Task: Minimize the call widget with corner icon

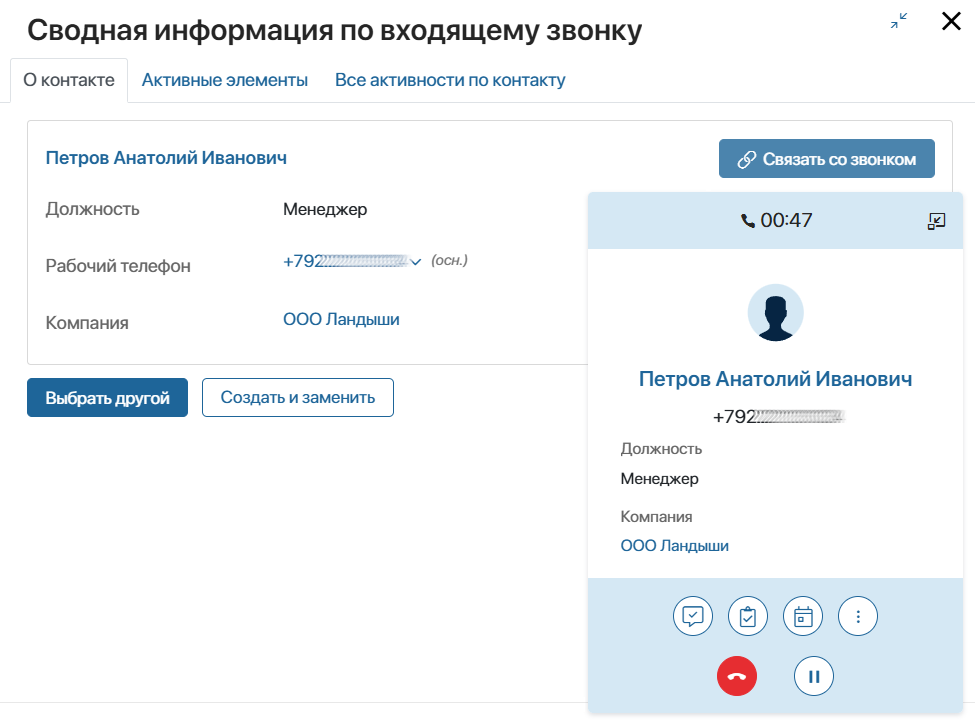Action: 936,221
